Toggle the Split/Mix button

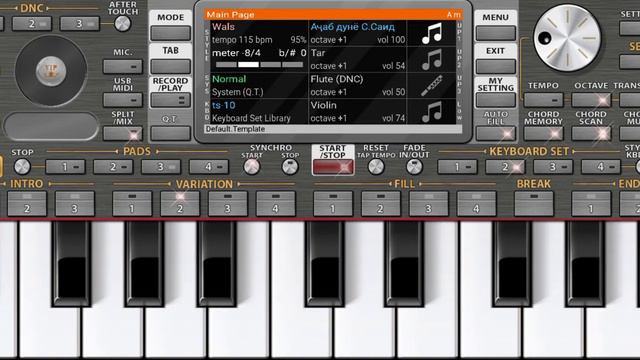[x=123, y=133]
